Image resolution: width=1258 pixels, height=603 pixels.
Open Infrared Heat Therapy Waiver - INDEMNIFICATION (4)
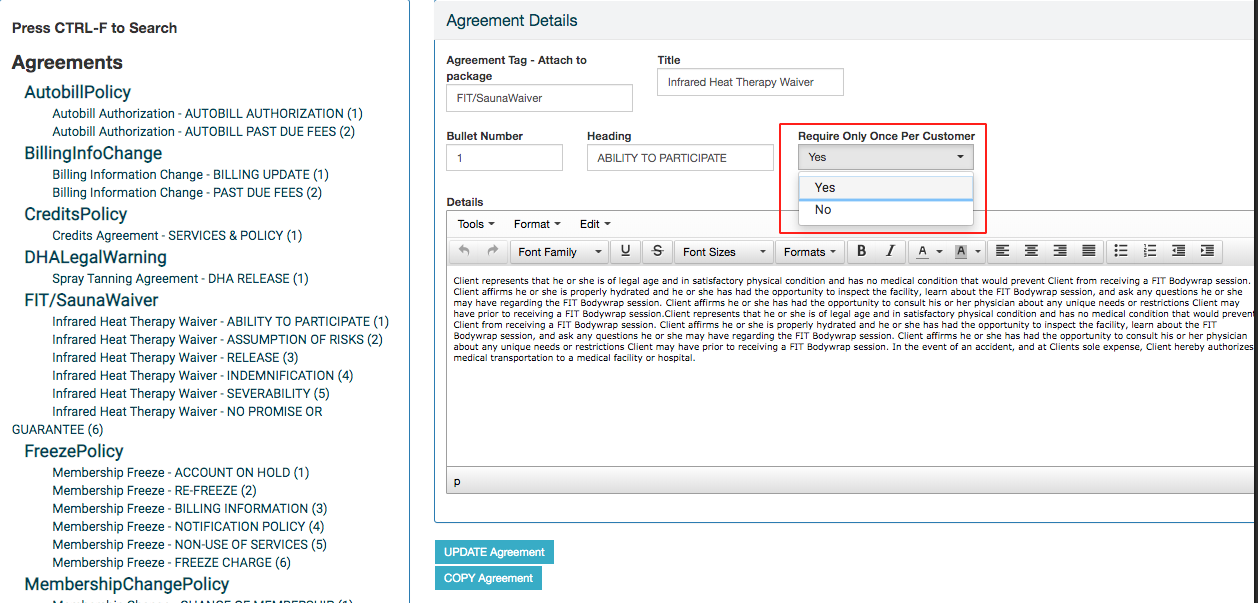click(x=202, y=376)
